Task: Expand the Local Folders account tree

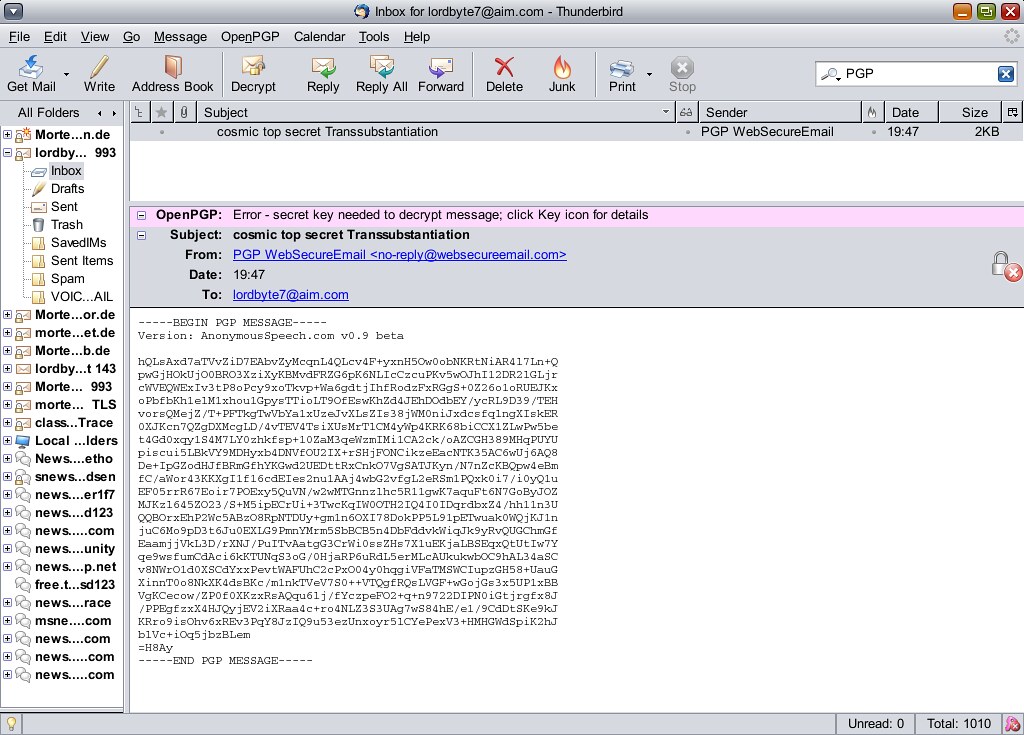Action: (8, 440)
